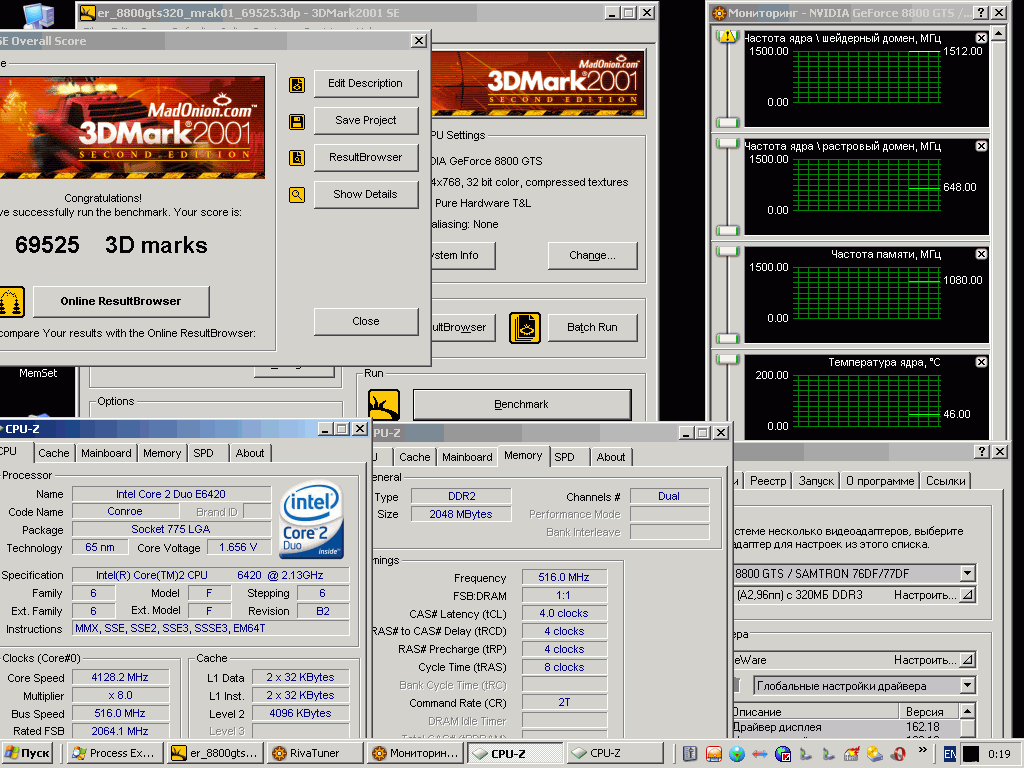Click the 0:19 clock in the taskbar
Screen dimensions: 1024x768
[x=999, y=754]
